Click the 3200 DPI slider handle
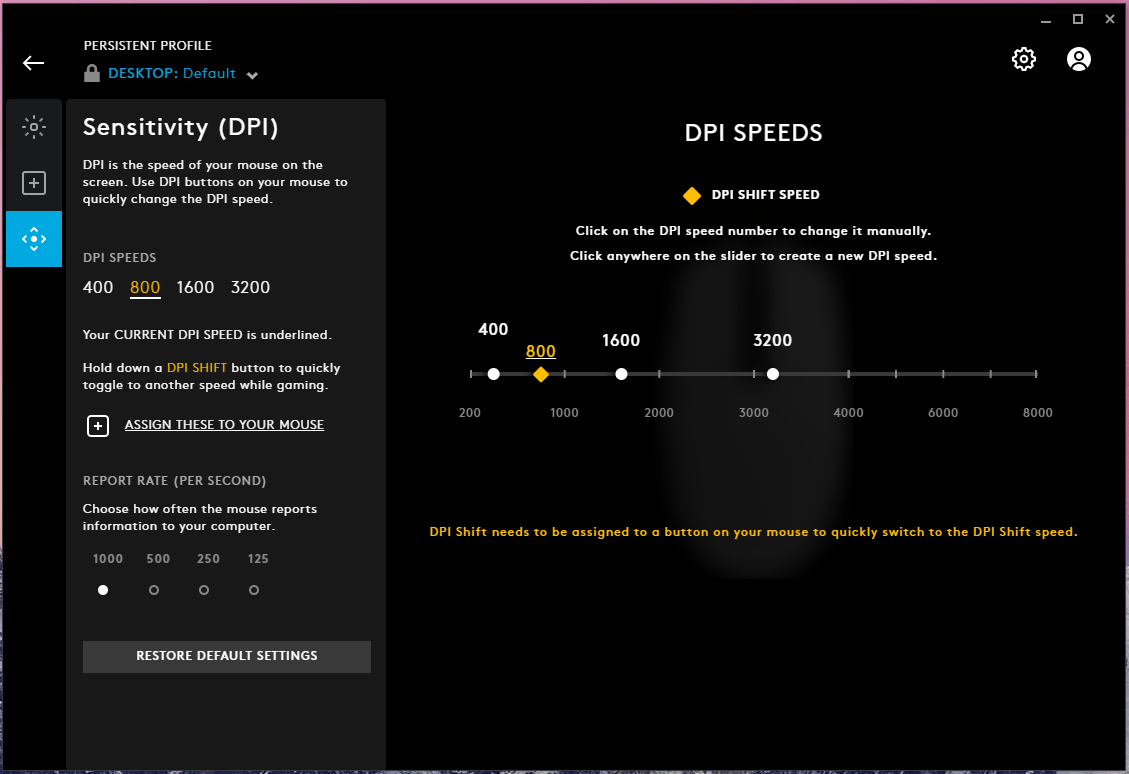Screen dimensions: 1129x774 (x=773, y=374)
